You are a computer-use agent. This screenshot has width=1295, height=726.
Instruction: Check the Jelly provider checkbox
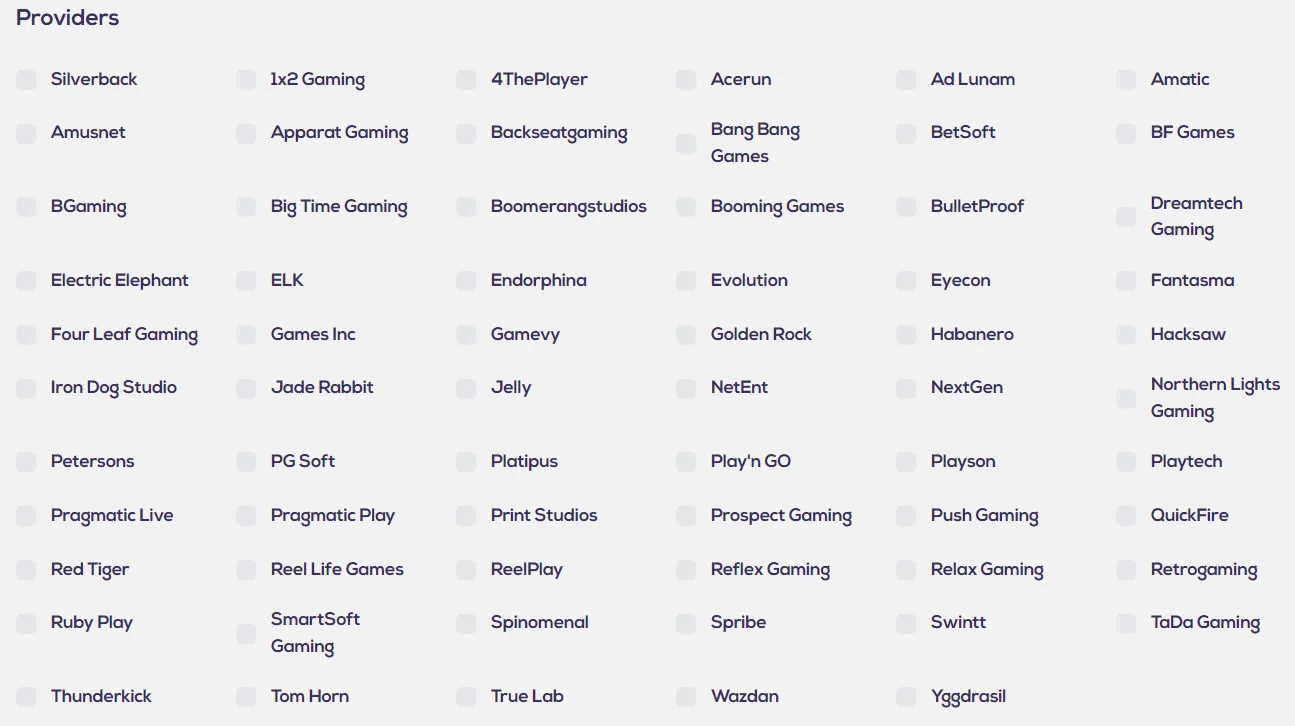pyautogui.click(x=466, y=388)
